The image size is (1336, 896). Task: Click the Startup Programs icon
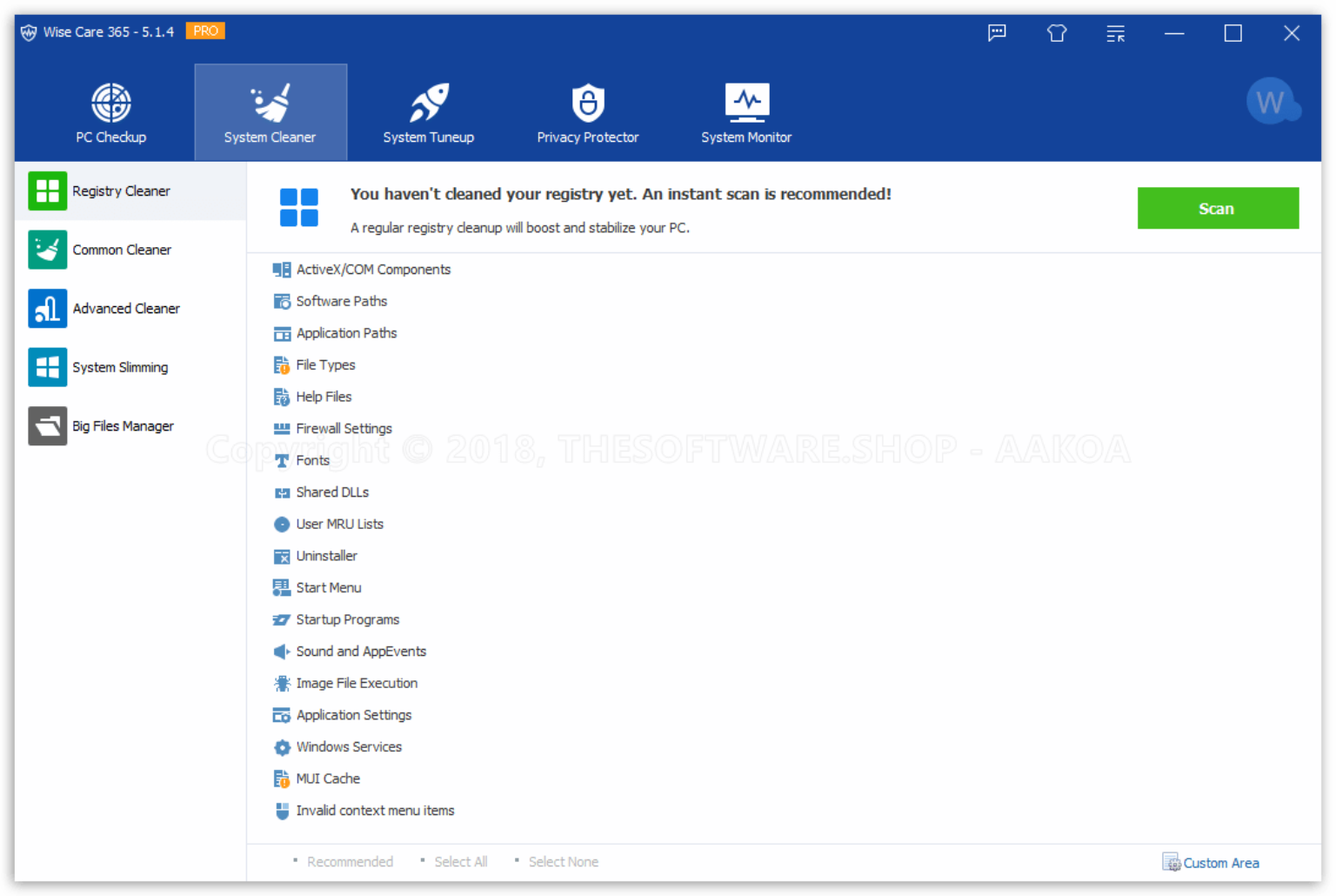[282, 620]
